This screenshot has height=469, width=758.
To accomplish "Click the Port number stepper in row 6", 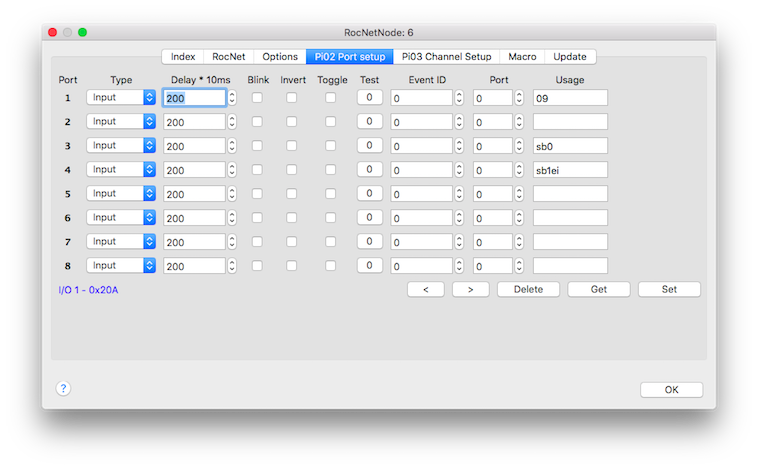I will tap(519, 218).
